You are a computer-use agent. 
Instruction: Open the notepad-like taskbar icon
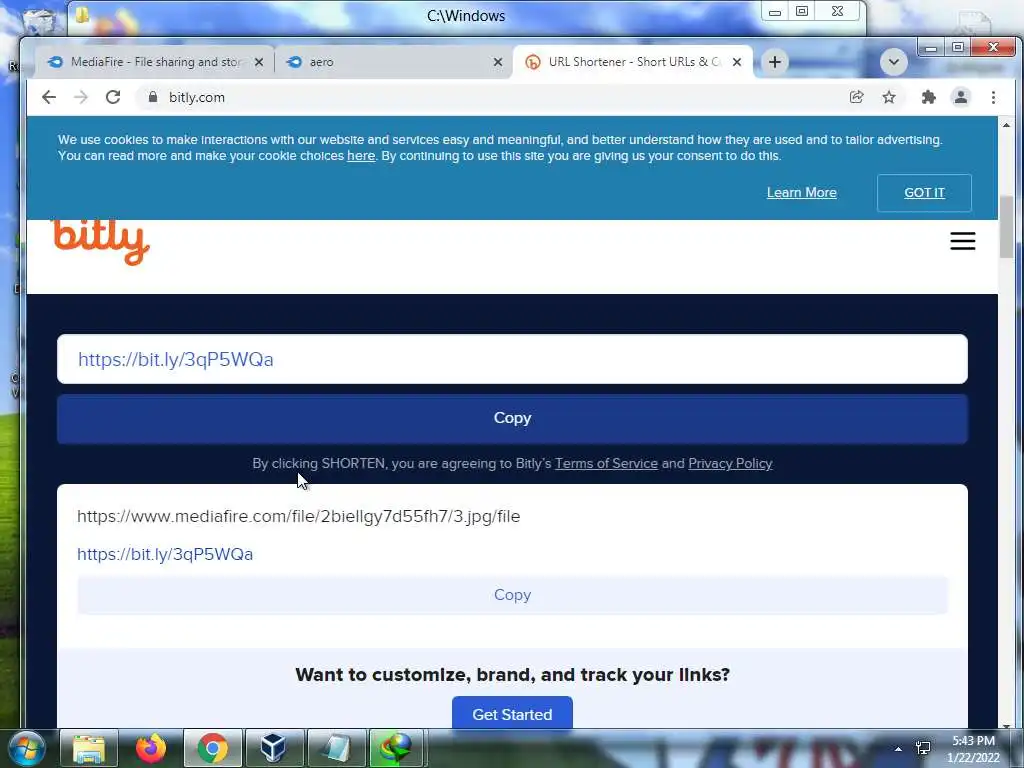click(x=336, y=748)
